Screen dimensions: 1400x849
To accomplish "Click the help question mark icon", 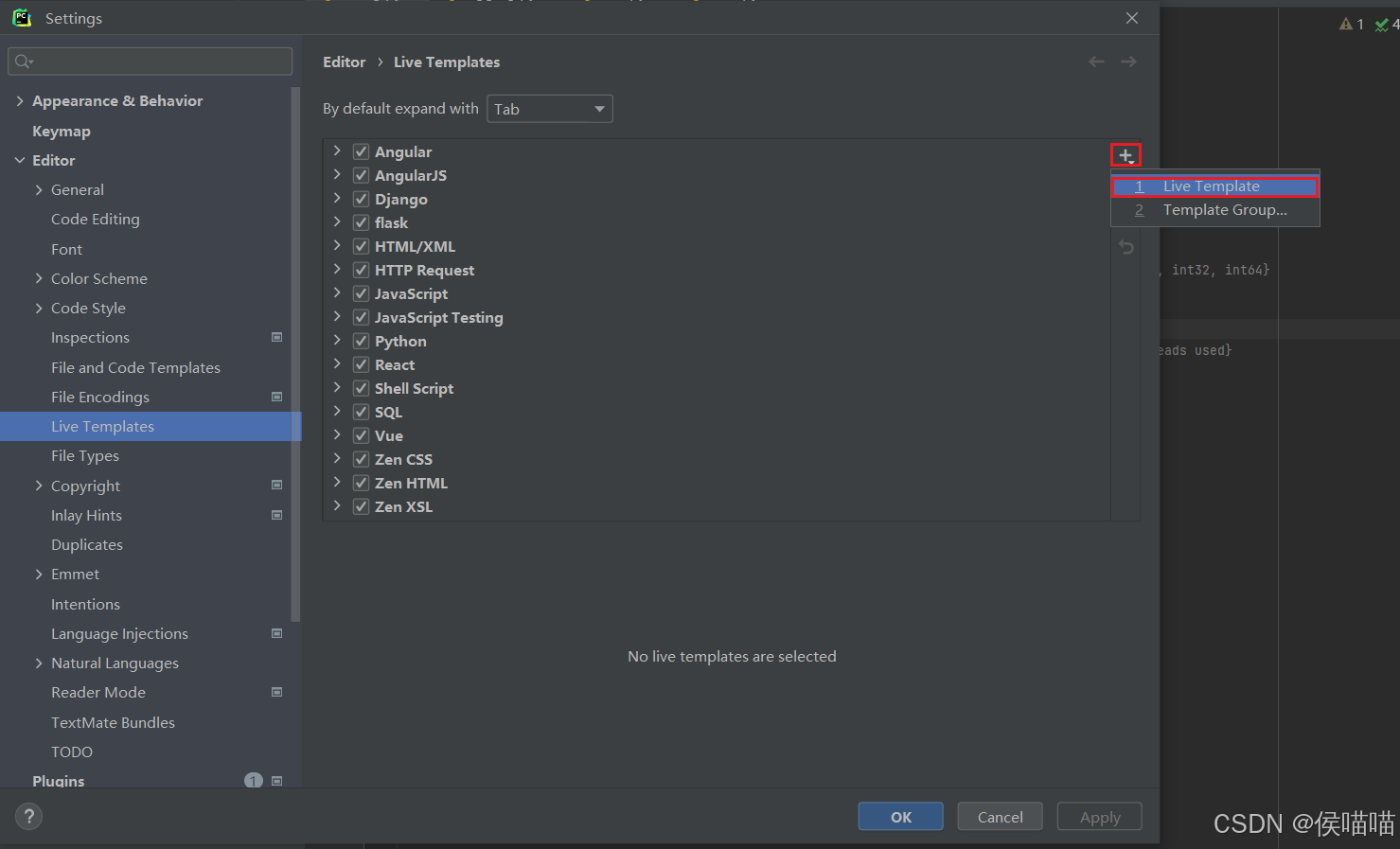I will coord(29,816).
